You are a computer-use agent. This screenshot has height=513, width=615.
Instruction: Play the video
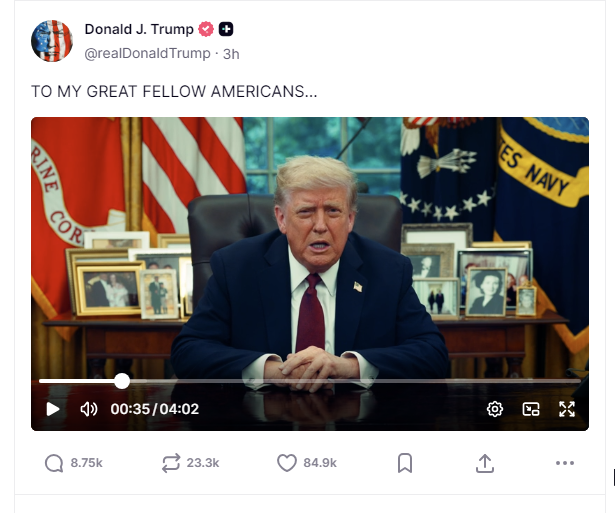pos(53,409)
